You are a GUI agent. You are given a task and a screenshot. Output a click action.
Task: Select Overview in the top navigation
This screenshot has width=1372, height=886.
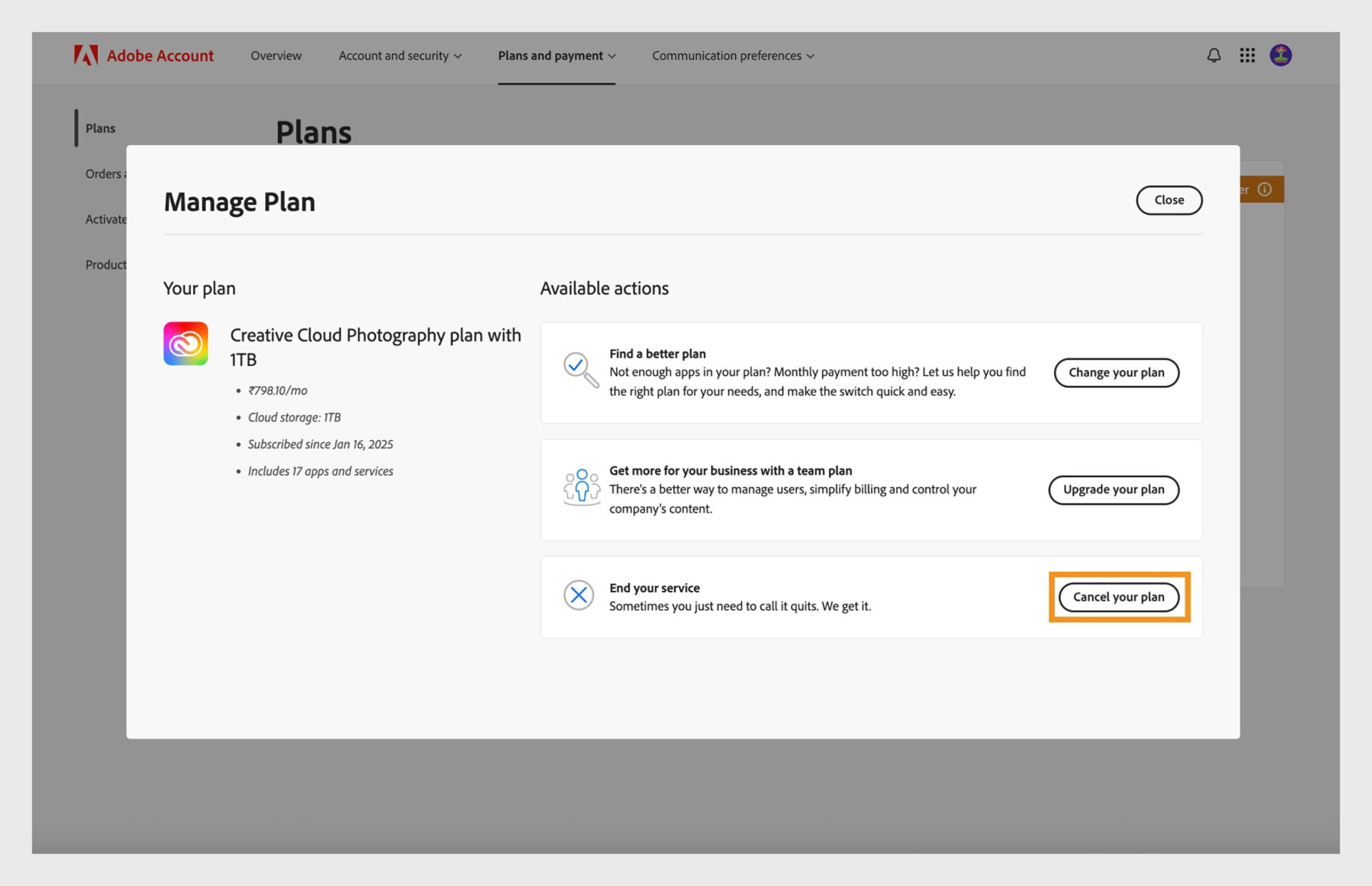[276, 56]
